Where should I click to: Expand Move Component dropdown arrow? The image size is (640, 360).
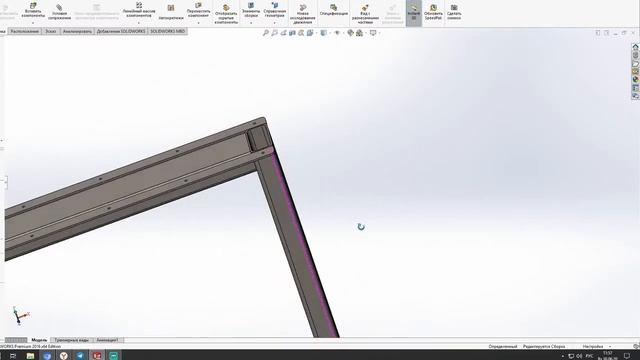pos(198,23)
